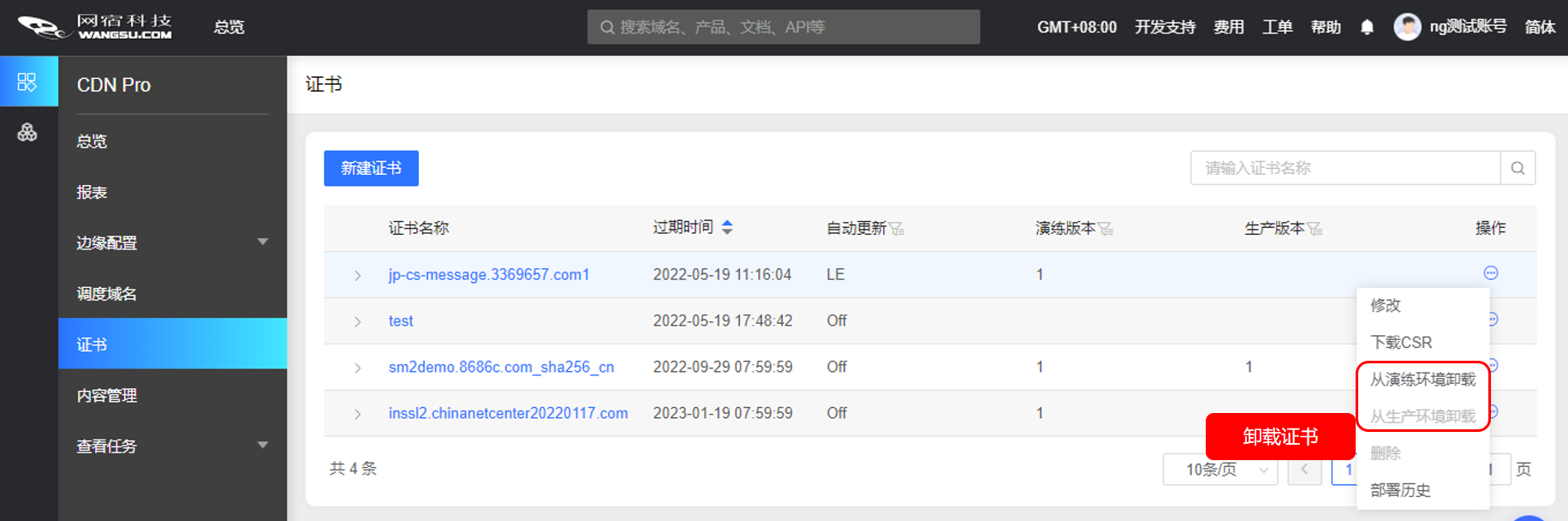Click GMT+08:00 timezone selector
This screenshot has width=1568, height=521.
coord(1076,27)
